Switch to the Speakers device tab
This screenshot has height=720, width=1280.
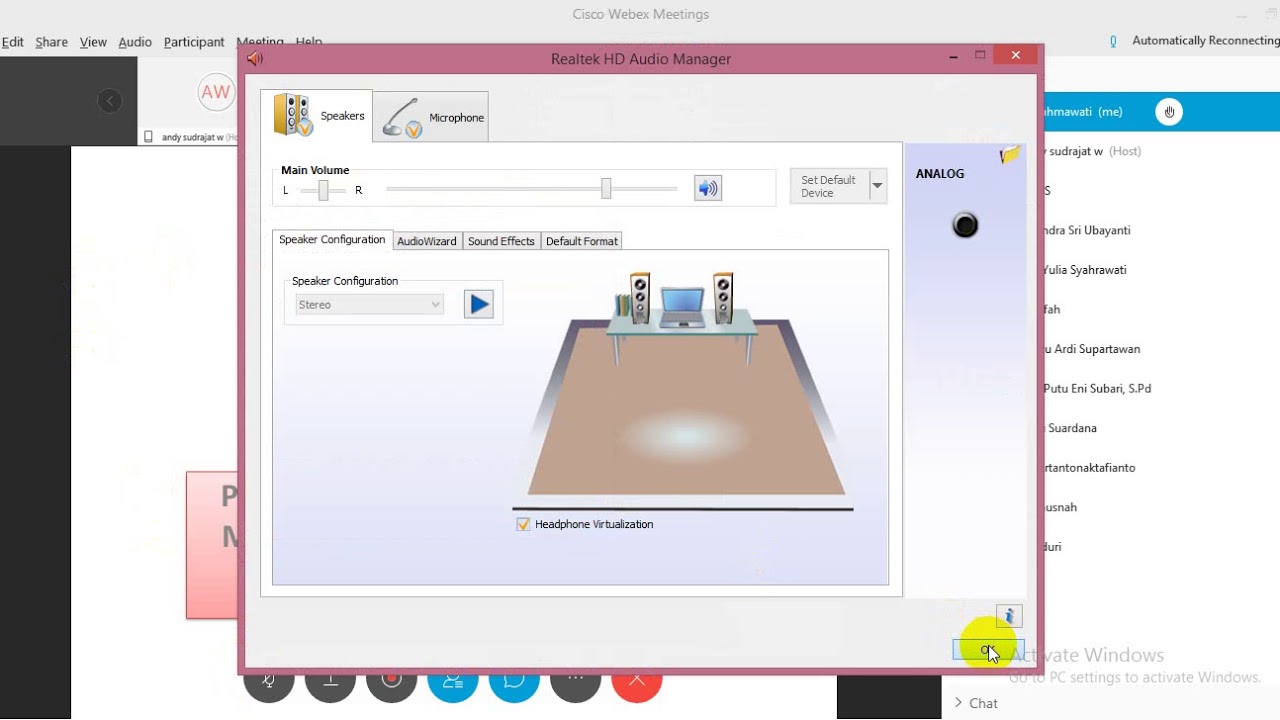(x=317, y=116)
